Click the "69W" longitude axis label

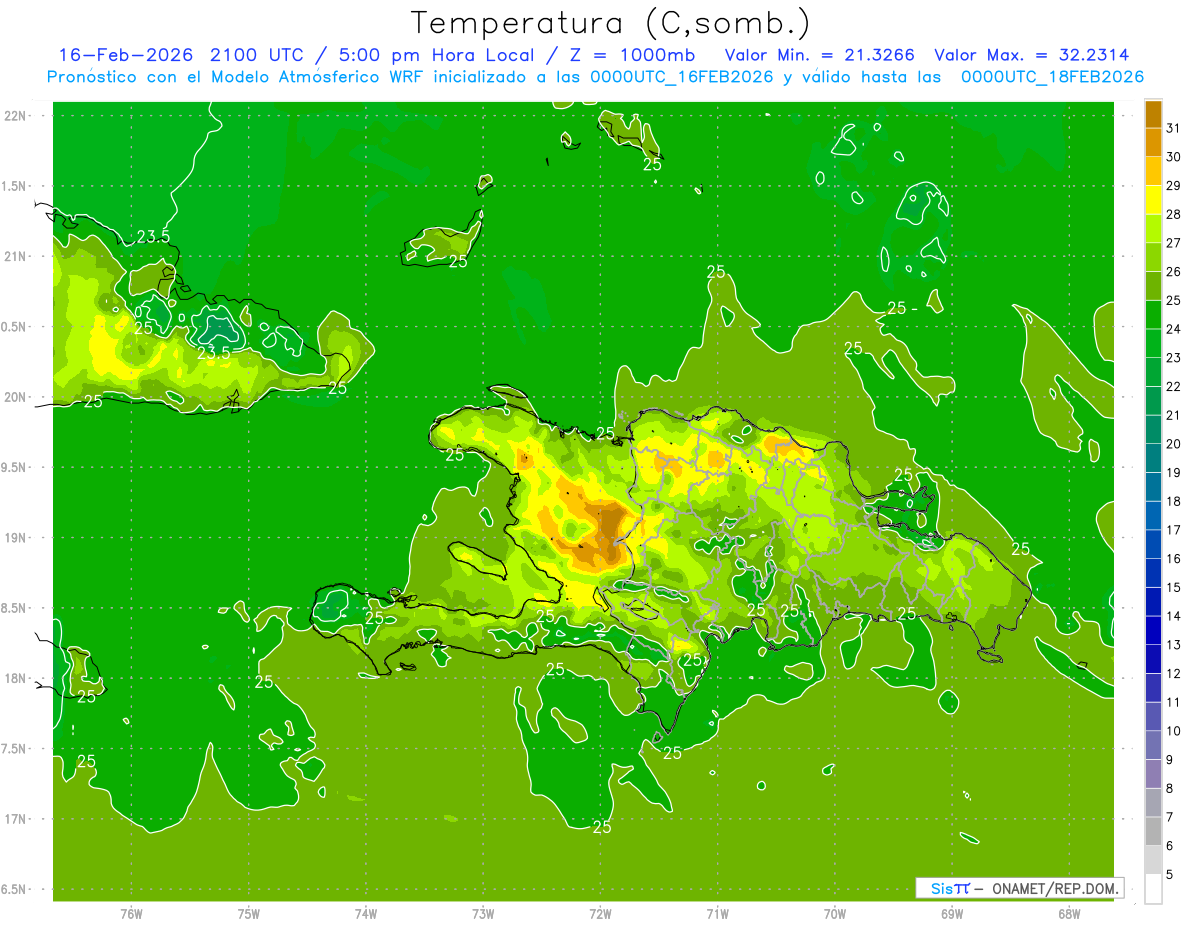(952, 914)
